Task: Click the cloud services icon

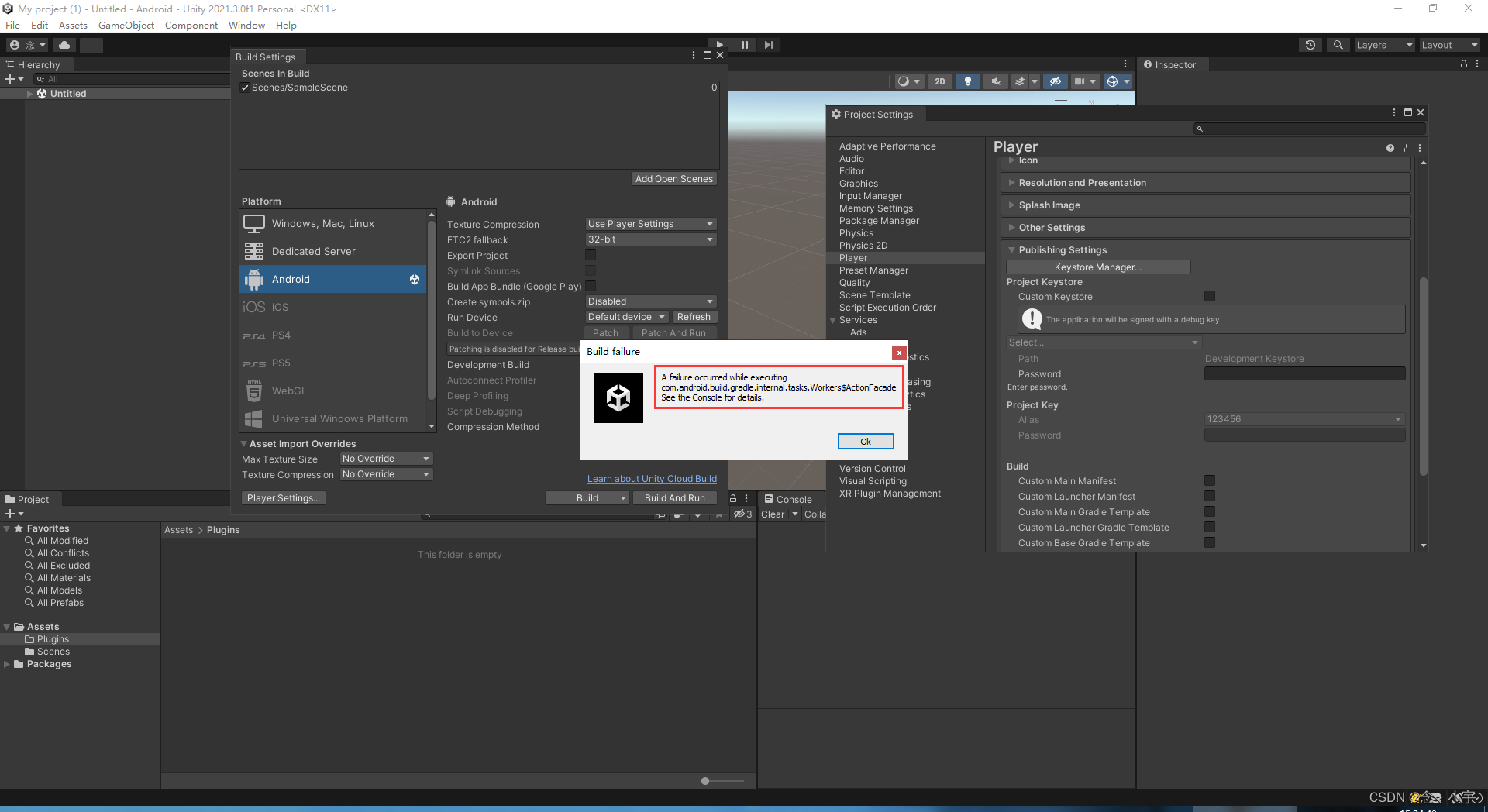Action: [64, 45]
